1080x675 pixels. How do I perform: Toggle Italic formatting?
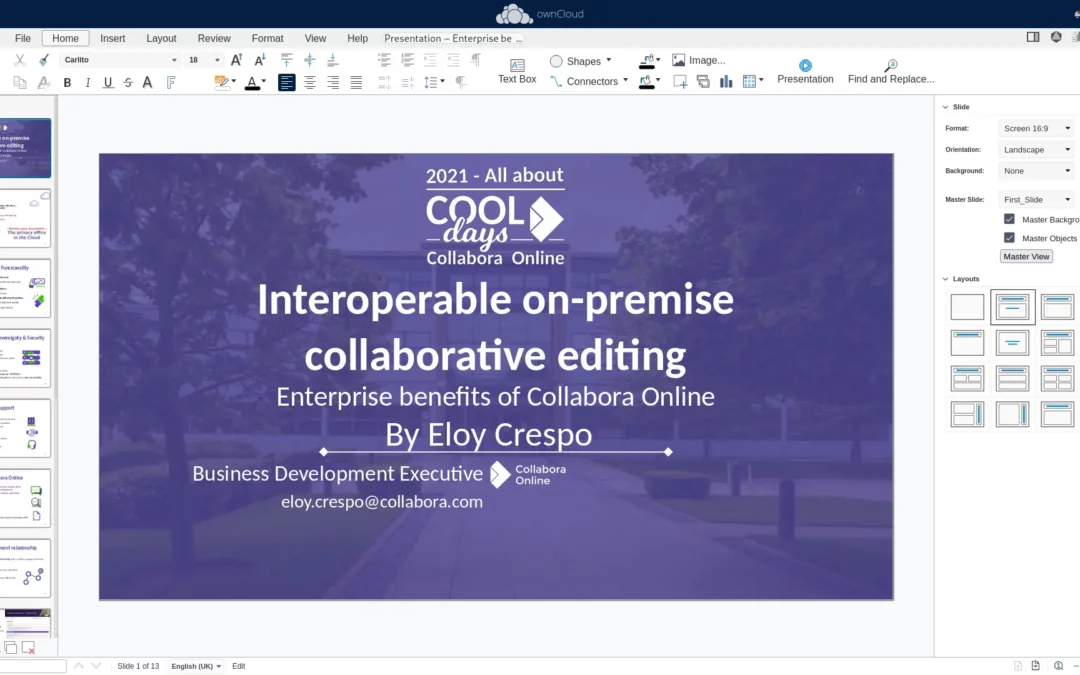coord(87,83)
